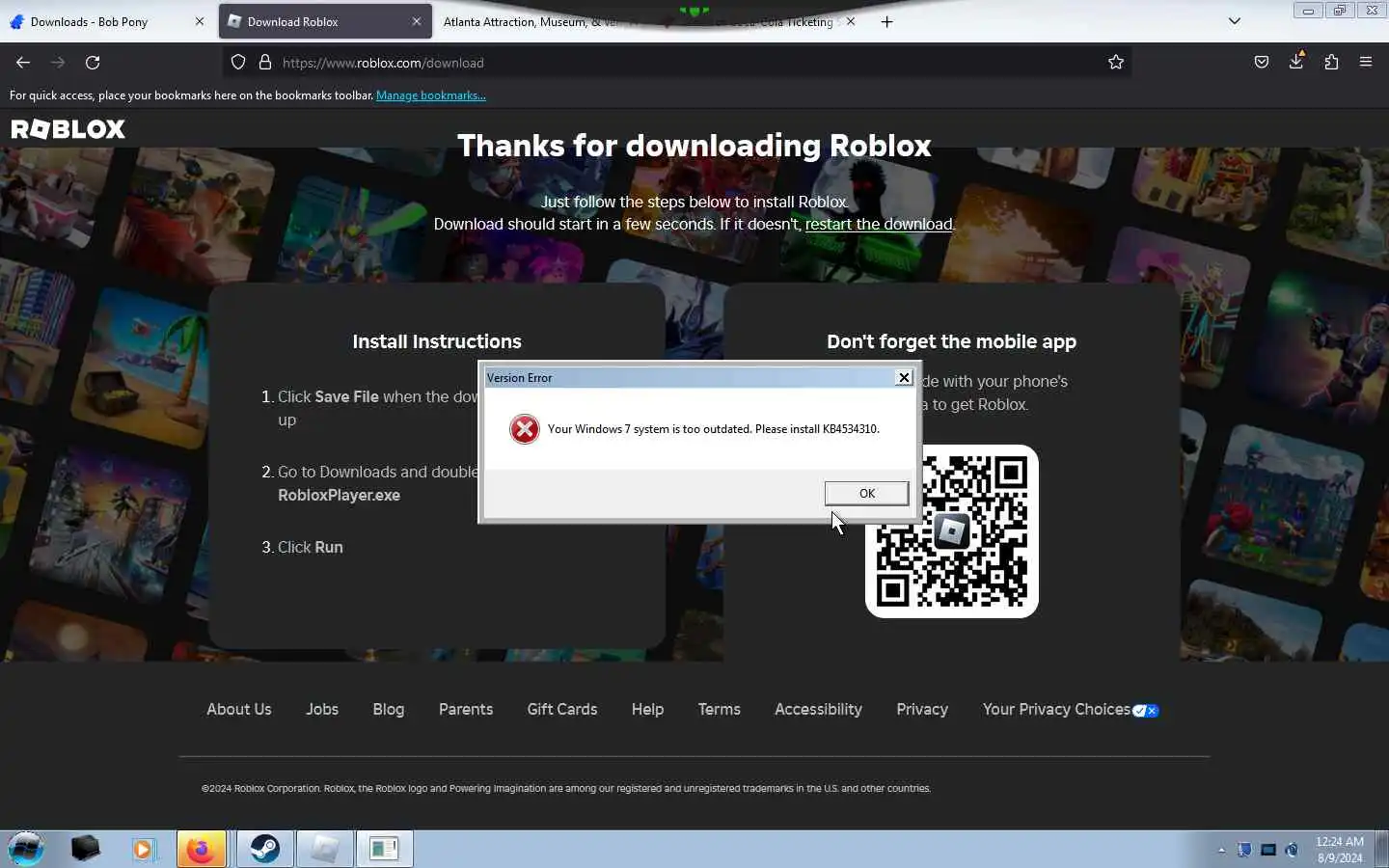This screenshot has width=1389, height=868.
Task: Close the Download Roblox tab
Action: coord(417,21)
